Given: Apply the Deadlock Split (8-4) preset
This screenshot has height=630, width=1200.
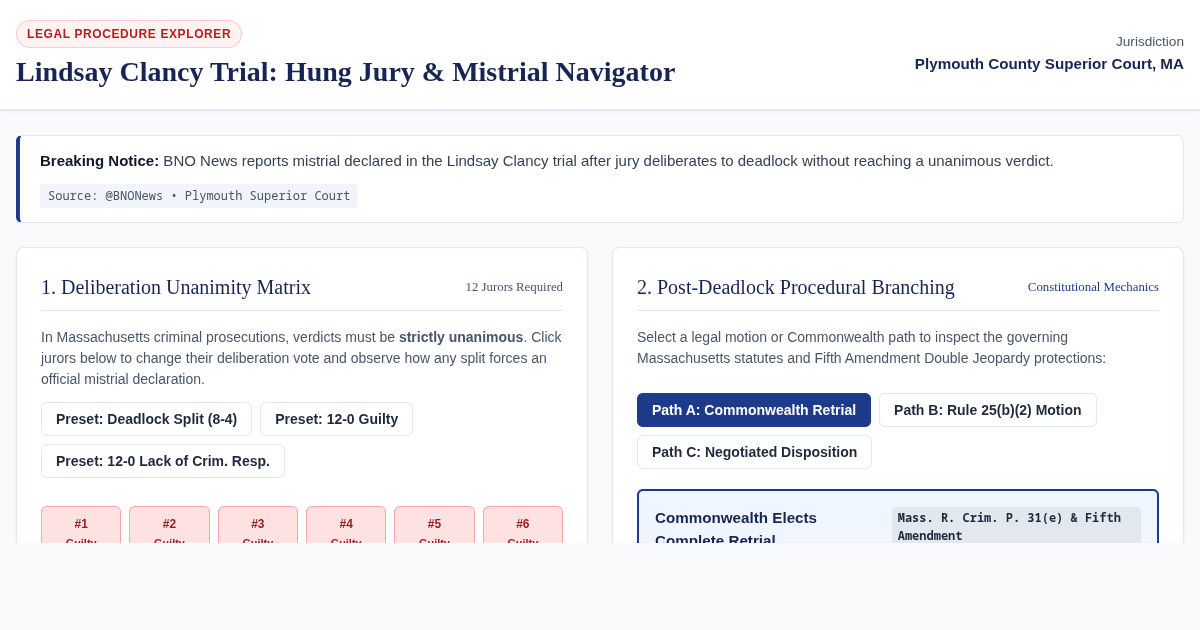Looking at the screenshot, I should tap(146, 419).
